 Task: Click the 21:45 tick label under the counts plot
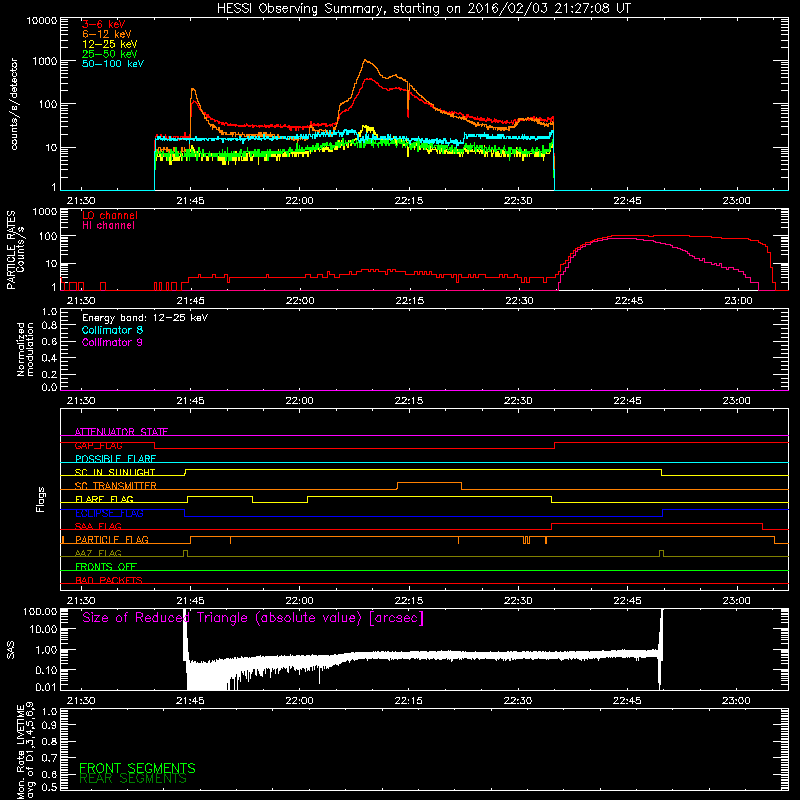pos(190,201)
